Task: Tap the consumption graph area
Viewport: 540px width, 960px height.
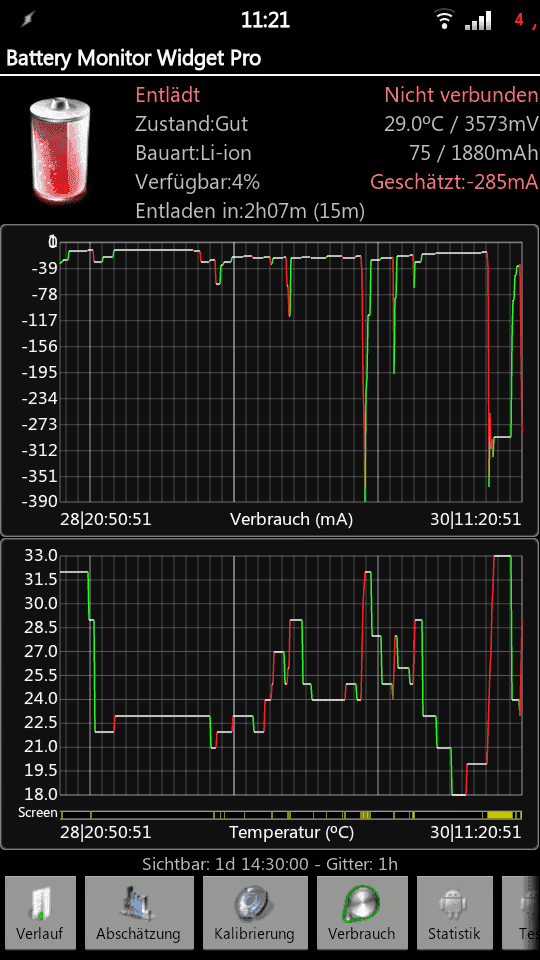Action: 291,370
